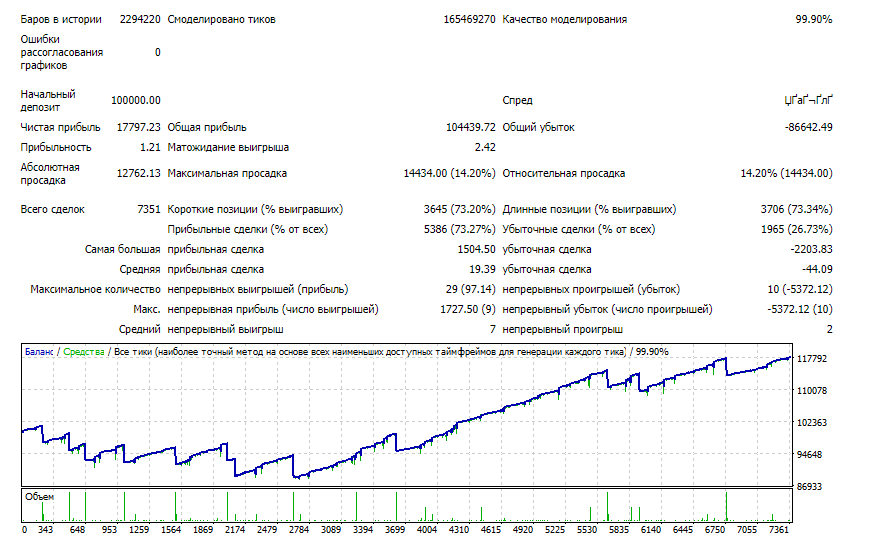Click profitable trades value 5386 (73.27%)
The image size is (882, 539).
tap(460, 230)
